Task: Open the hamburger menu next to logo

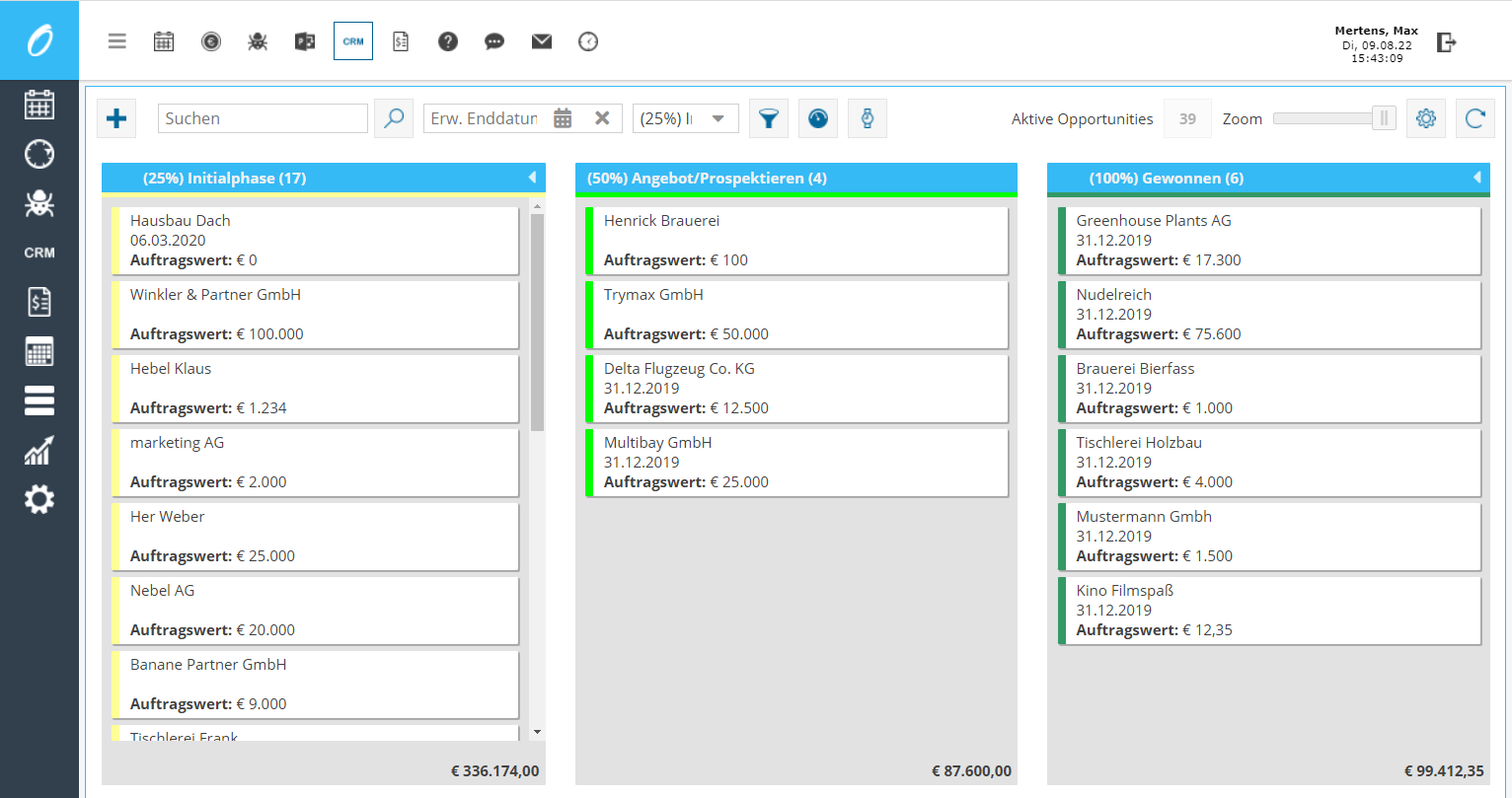Action: click(x=116, y=40)
